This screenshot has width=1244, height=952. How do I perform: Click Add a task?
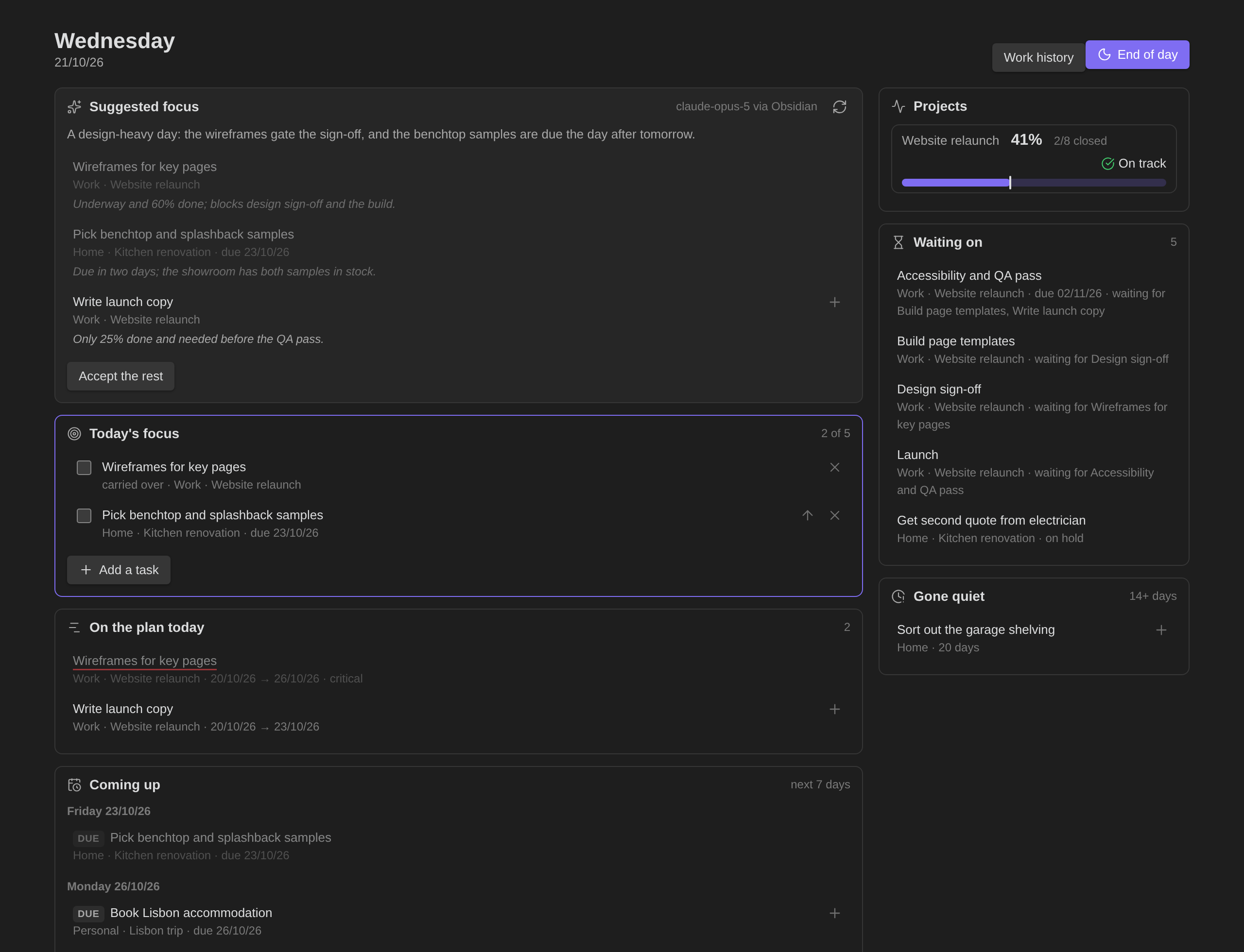coord(119,570)
